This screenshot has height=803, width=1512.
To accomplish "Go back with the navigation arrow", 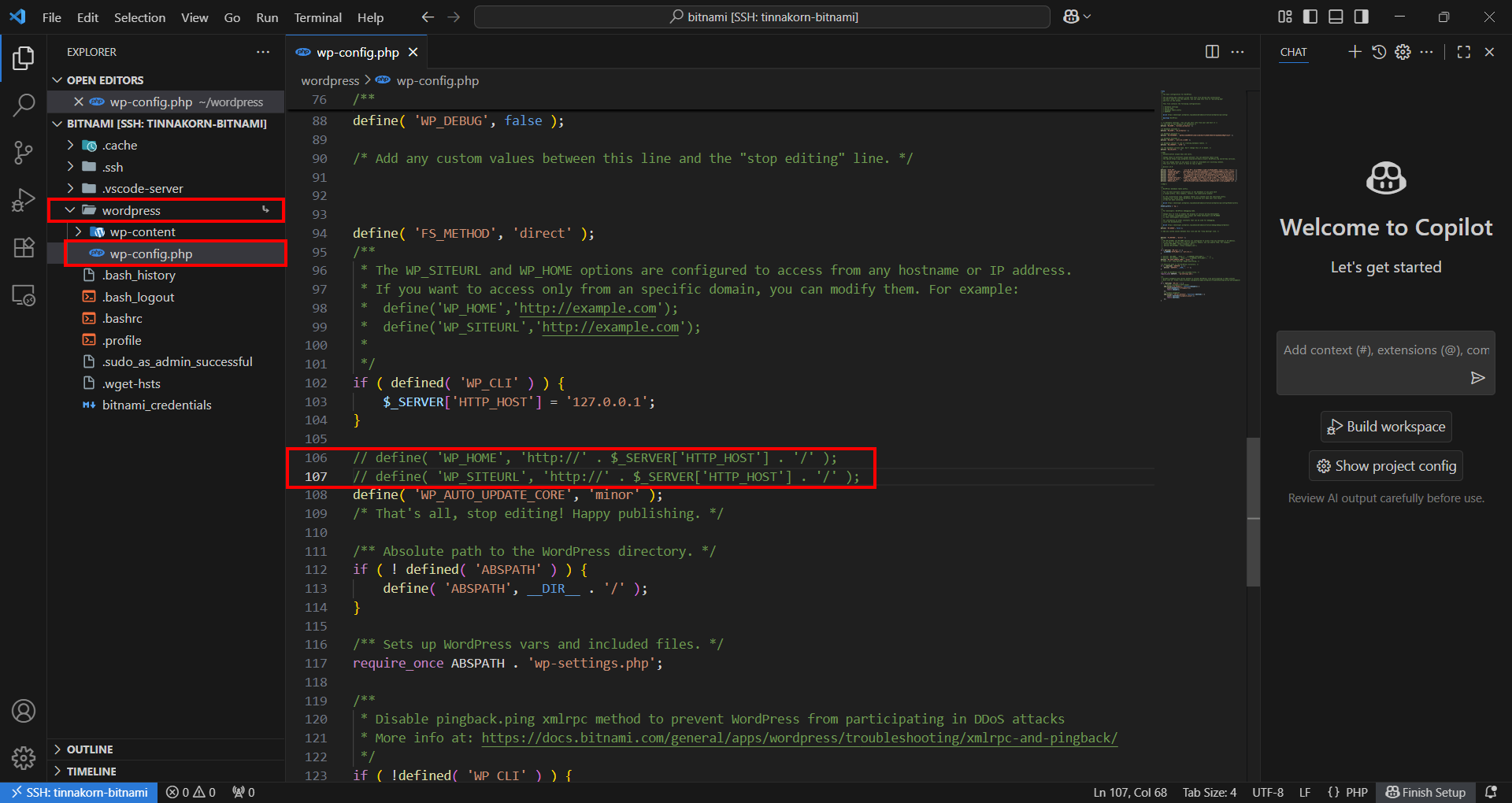I will pyautogui.click(x=428, y=17).
